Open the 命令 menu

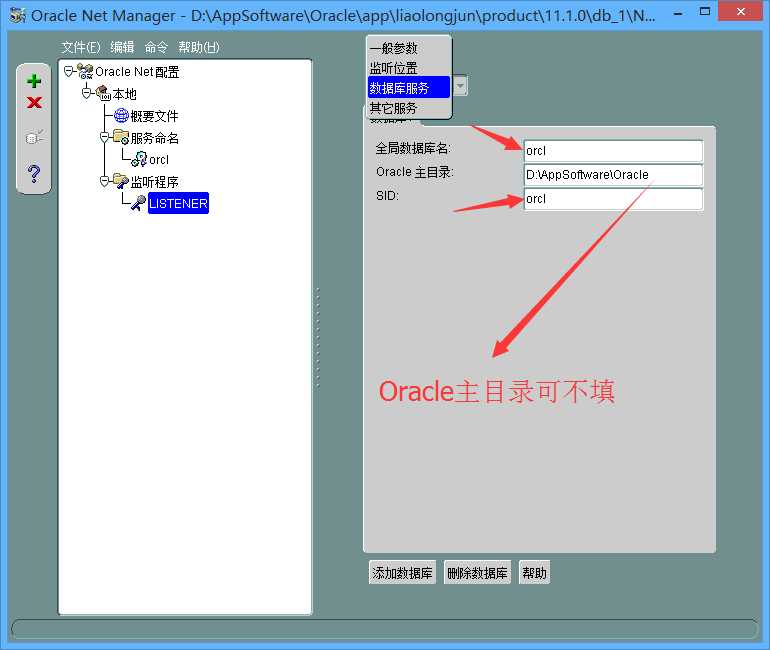156,47
